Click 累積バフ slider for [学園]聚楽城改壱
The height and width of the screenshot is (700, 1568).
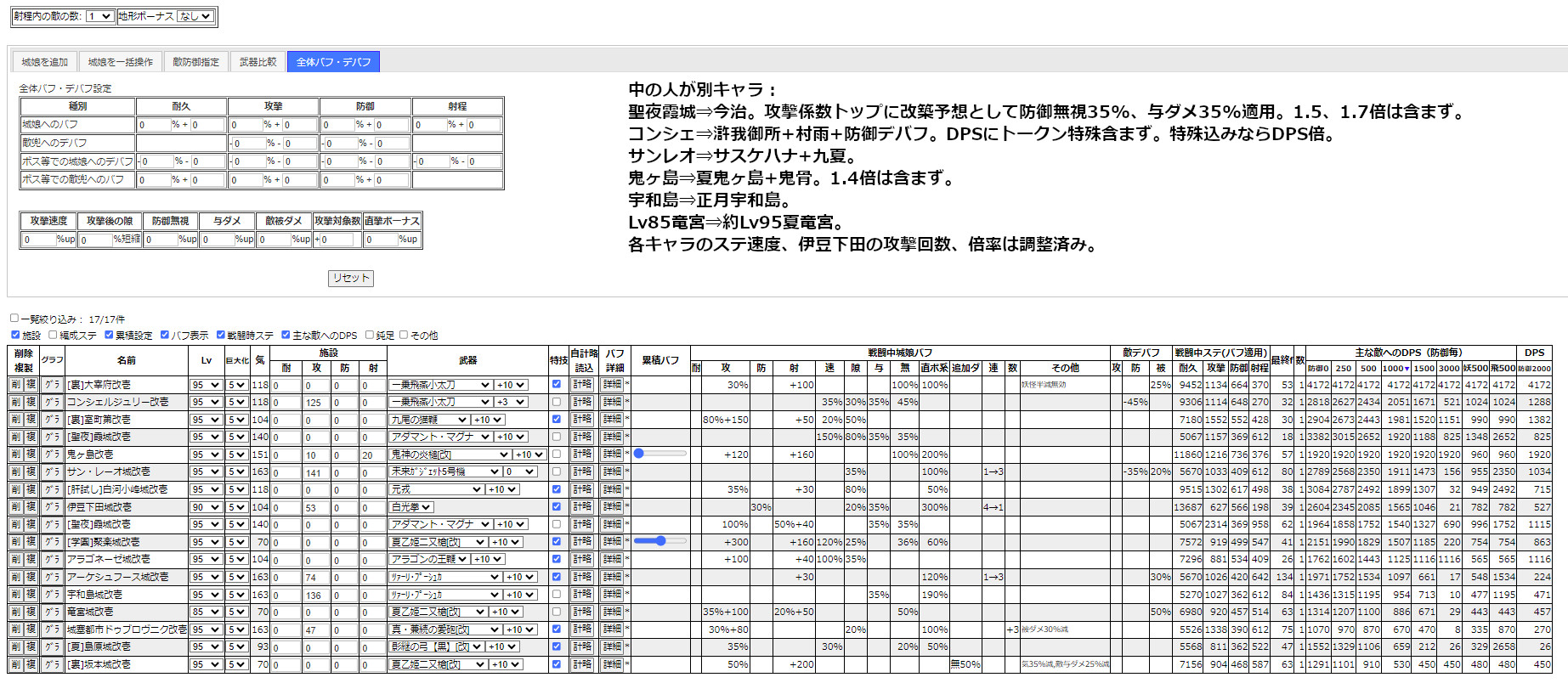click(660, 541)
